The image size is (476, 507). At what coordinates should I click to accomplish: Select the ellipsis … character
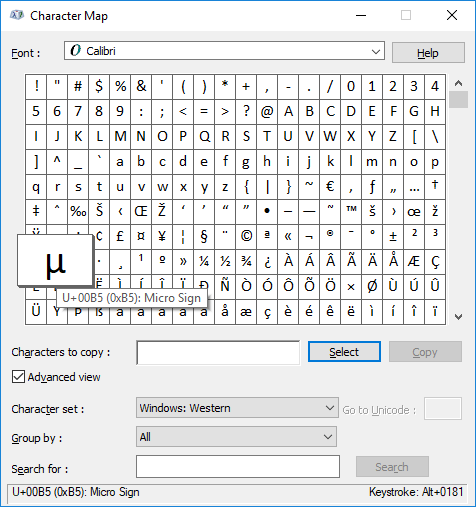(414, 187)
